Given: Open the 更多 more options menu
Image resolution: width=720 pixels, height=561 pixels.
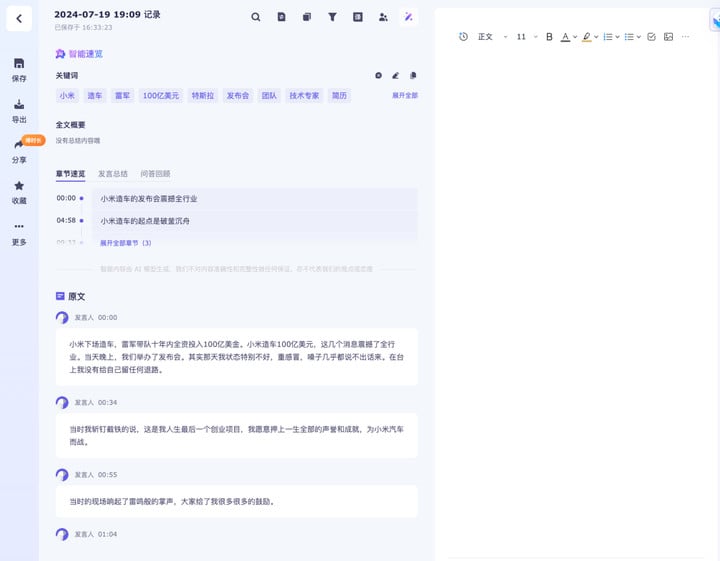Looking at the screenshot, I should 19,226.
